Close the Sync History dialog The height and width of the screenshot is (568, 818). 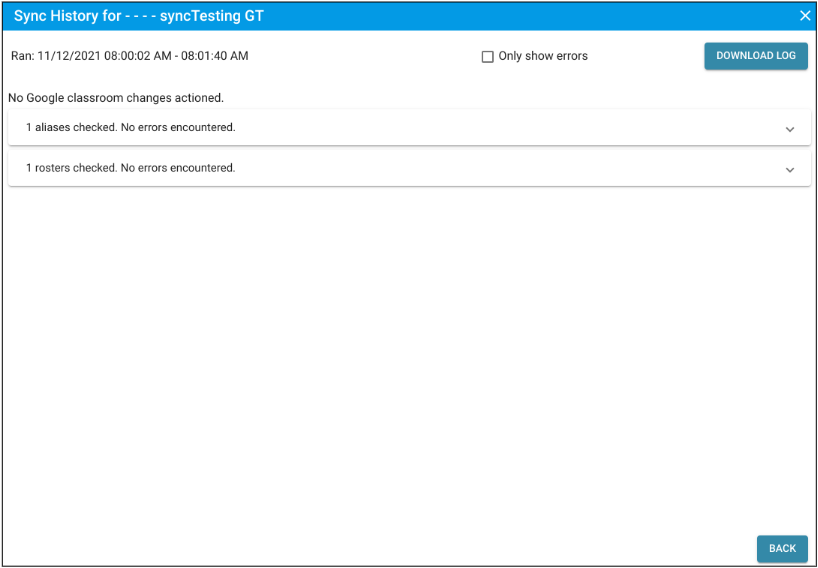coord(805,16)
